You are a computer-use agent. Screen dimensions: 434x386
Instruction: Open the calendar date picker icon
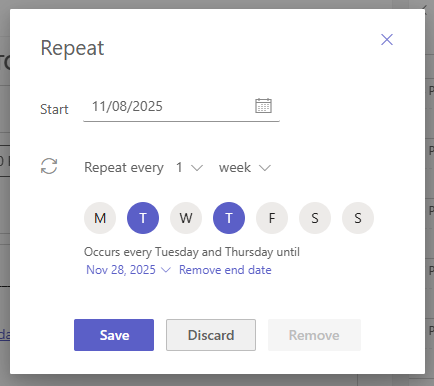(263, 106)
